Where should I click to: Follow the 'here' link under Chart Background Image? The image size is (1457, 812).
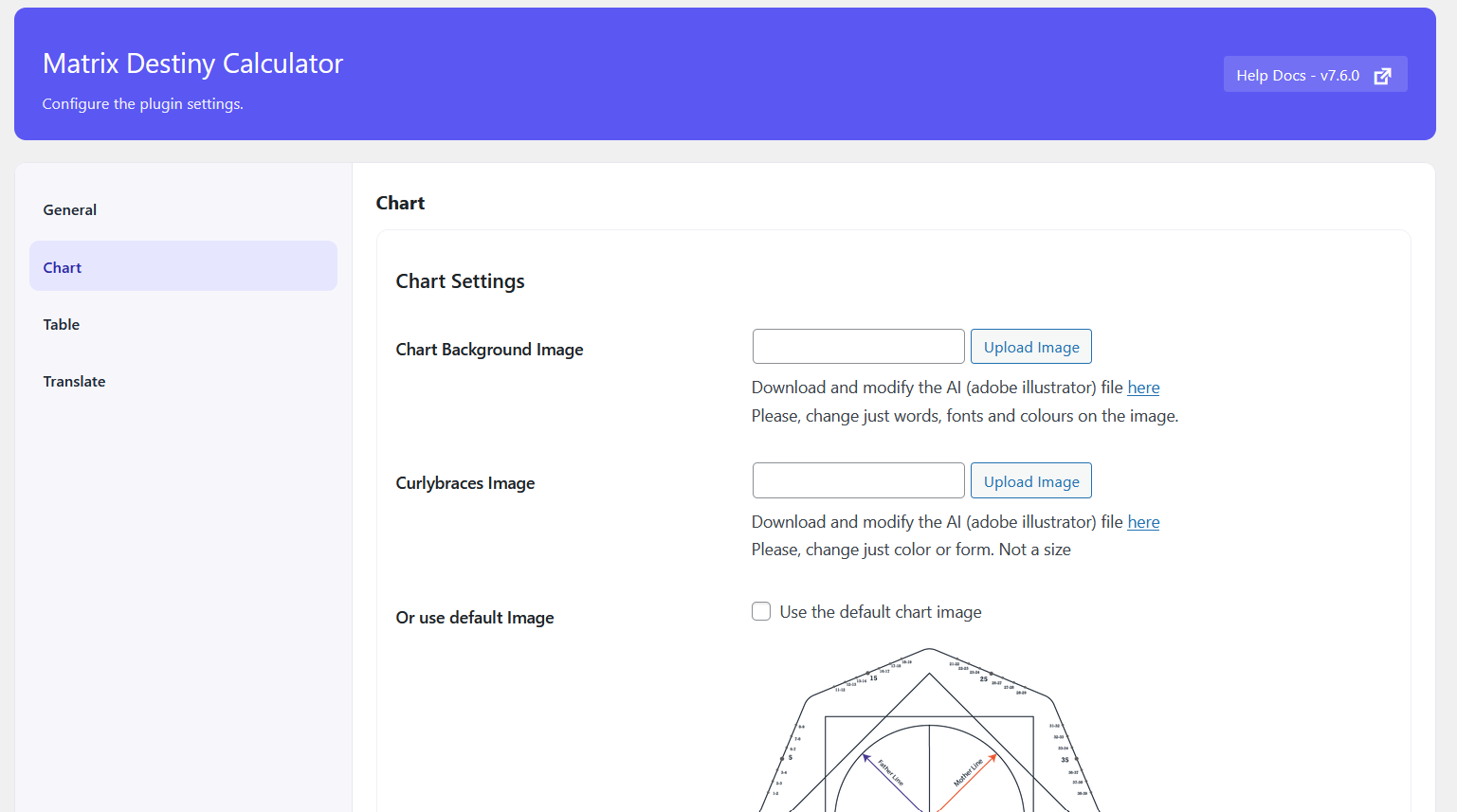pos(1143,388)
